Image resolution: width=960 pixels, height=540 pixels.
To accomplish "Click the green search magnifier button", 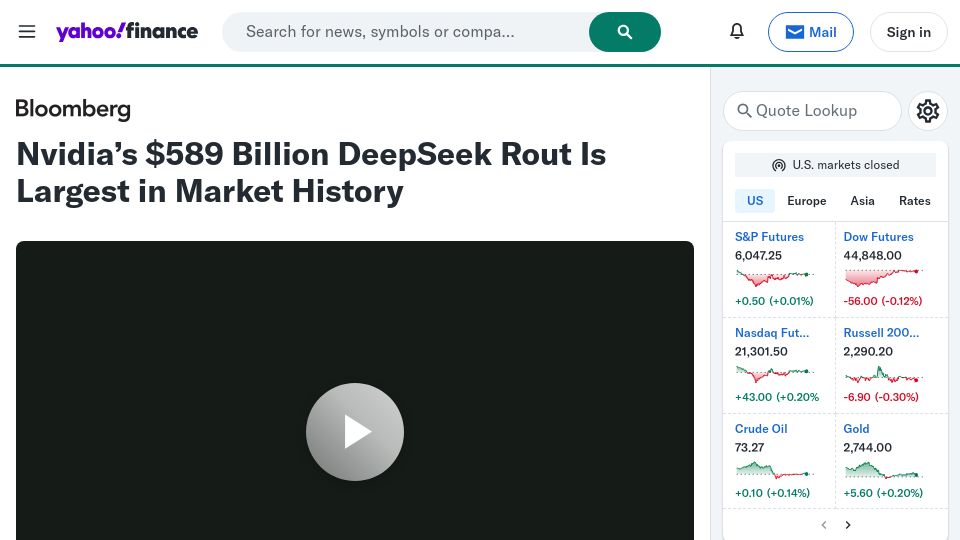I will point(624,32).
